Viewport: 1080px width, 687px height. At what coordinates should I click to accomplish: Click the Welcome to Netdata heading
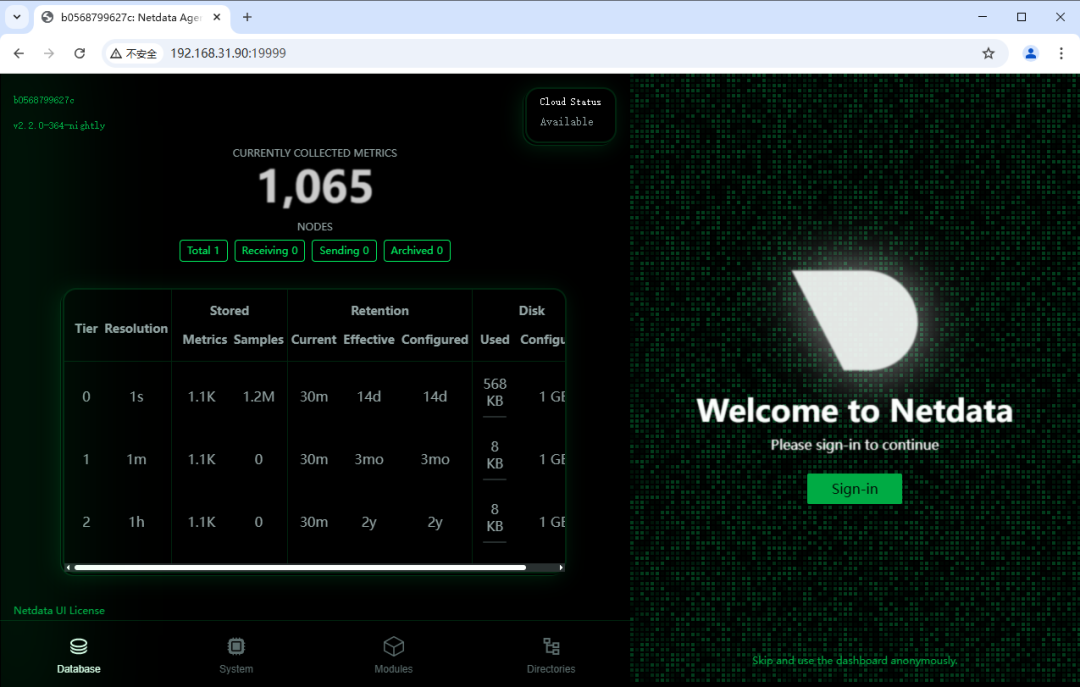pyautogui.click(x=854, y=411)
